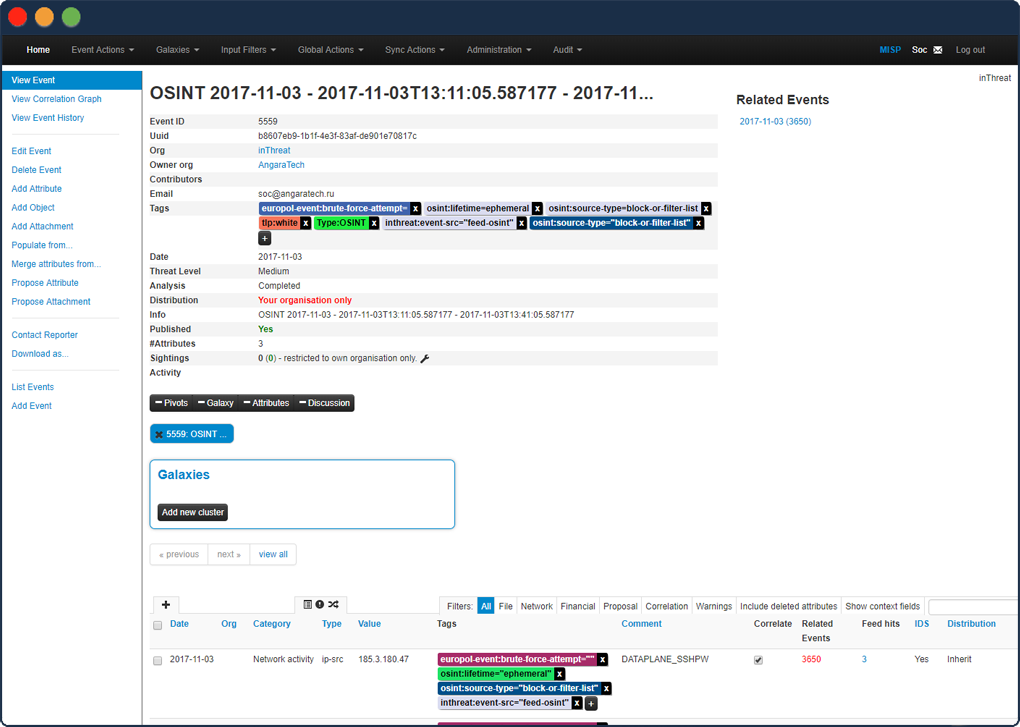The width and height of the screenshot is (1020, 727).
Task: Click feed hits value 3
Action: [x=864, y=660]
